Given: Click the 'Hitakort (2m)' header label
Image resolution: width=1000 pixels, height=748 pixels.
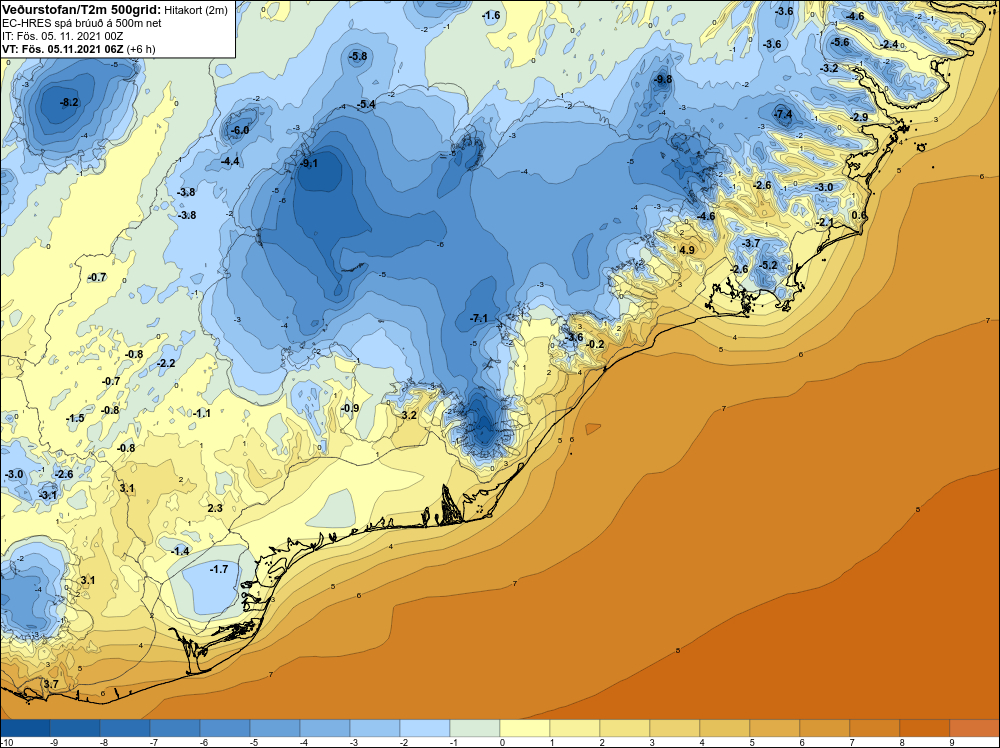Looking at the screenshot, I should 195,10.
